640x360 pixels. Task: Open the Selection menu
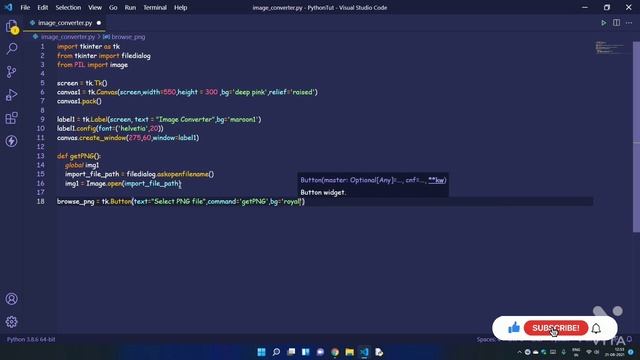coord(68,7)
